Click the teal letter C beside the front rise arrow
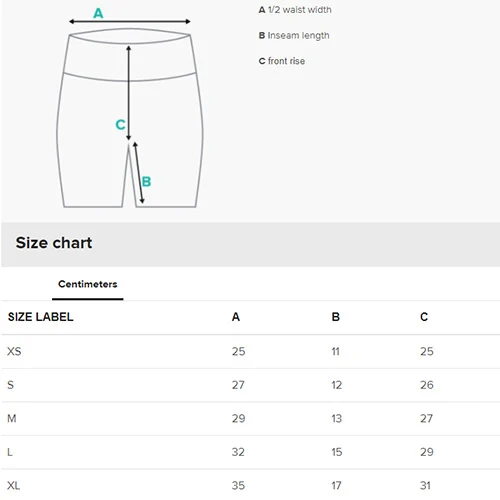Image resolution: width=500 pixels, height=500 pixels. (x=120, y=125)
